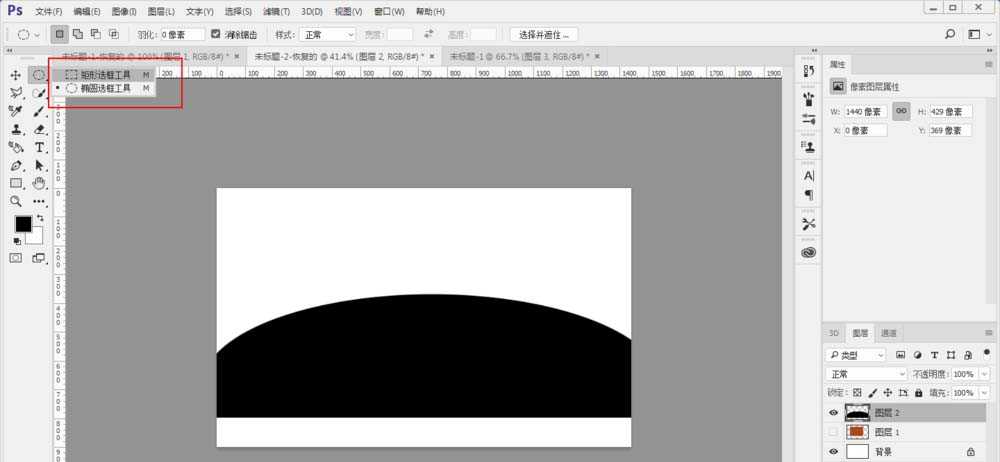The height and width of the screenshot is (462, 1000).
Task: Open the layer filter type (类型) dropdown
Action: click(x=856, y=354)
